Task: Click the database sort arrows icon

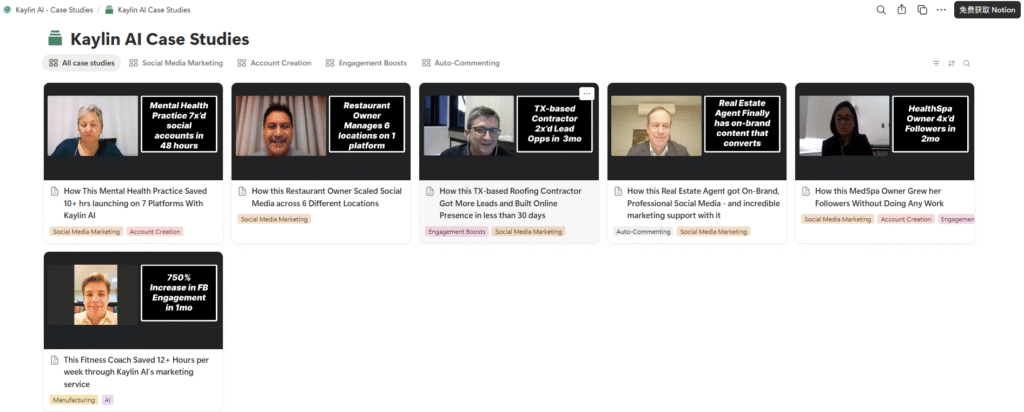Action: click(x=952, y=63)
